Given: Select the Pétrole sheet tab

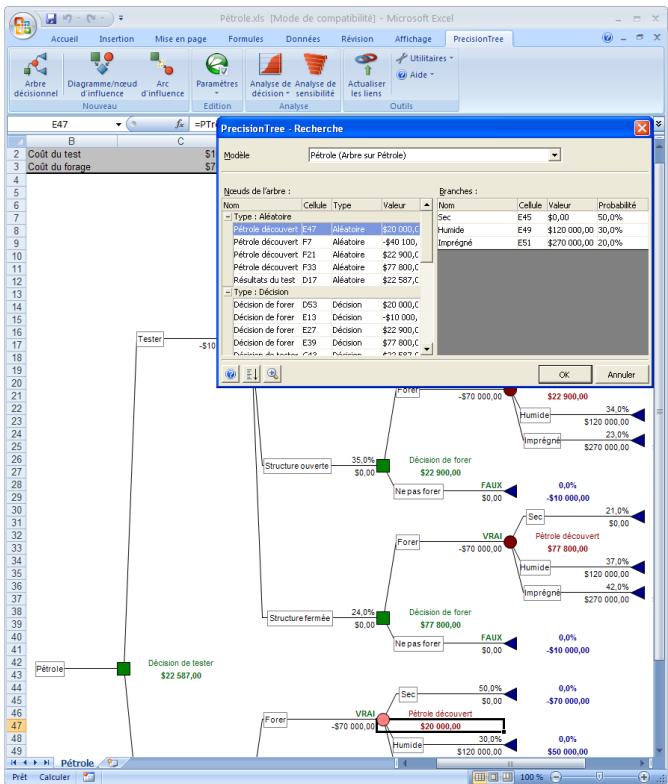Looking at the screenshot, I should click(77, 763).
